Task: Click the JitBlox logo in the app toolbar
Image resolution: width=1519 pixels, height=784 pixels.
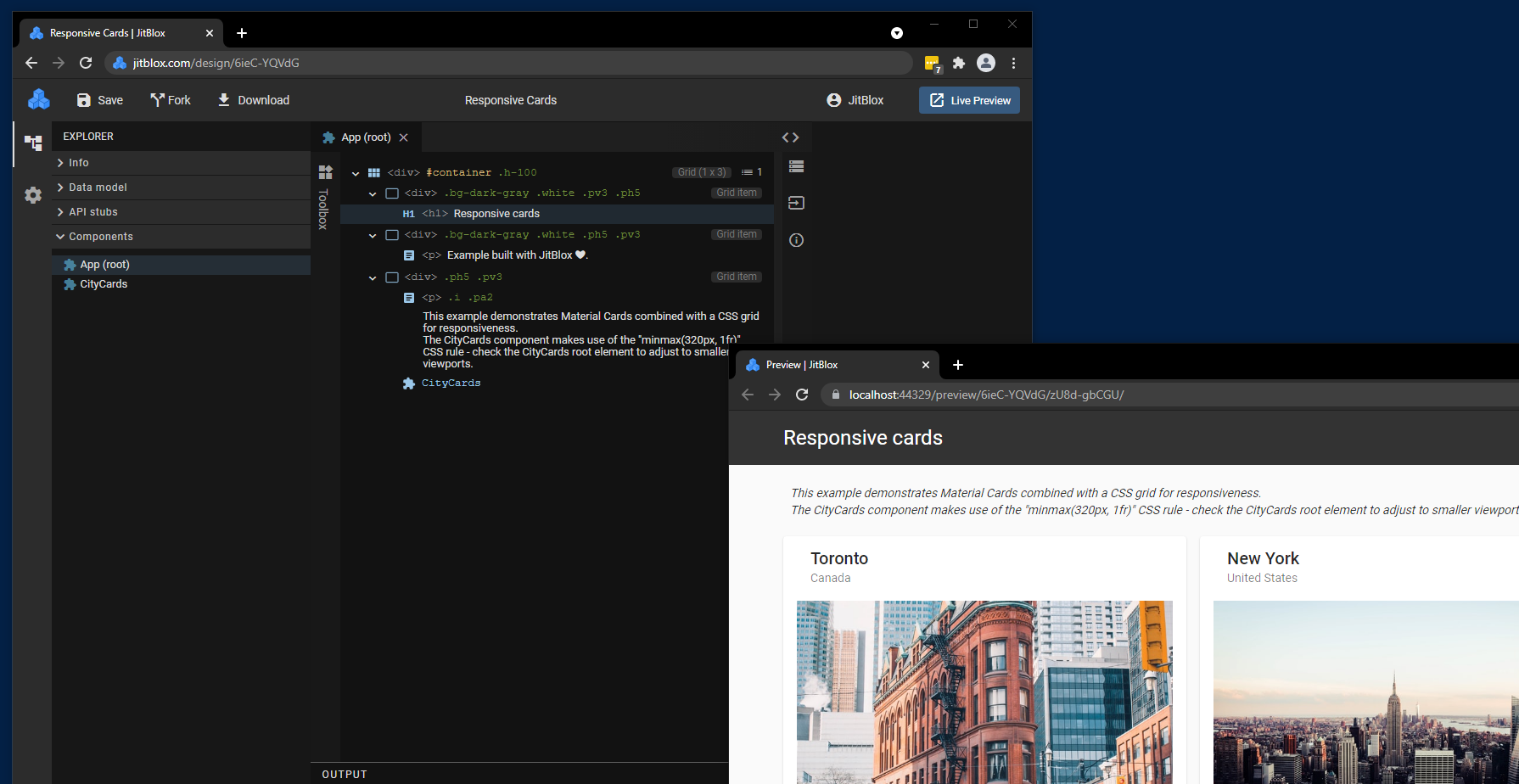Action: pyautogui.click(x=39, y=99)
